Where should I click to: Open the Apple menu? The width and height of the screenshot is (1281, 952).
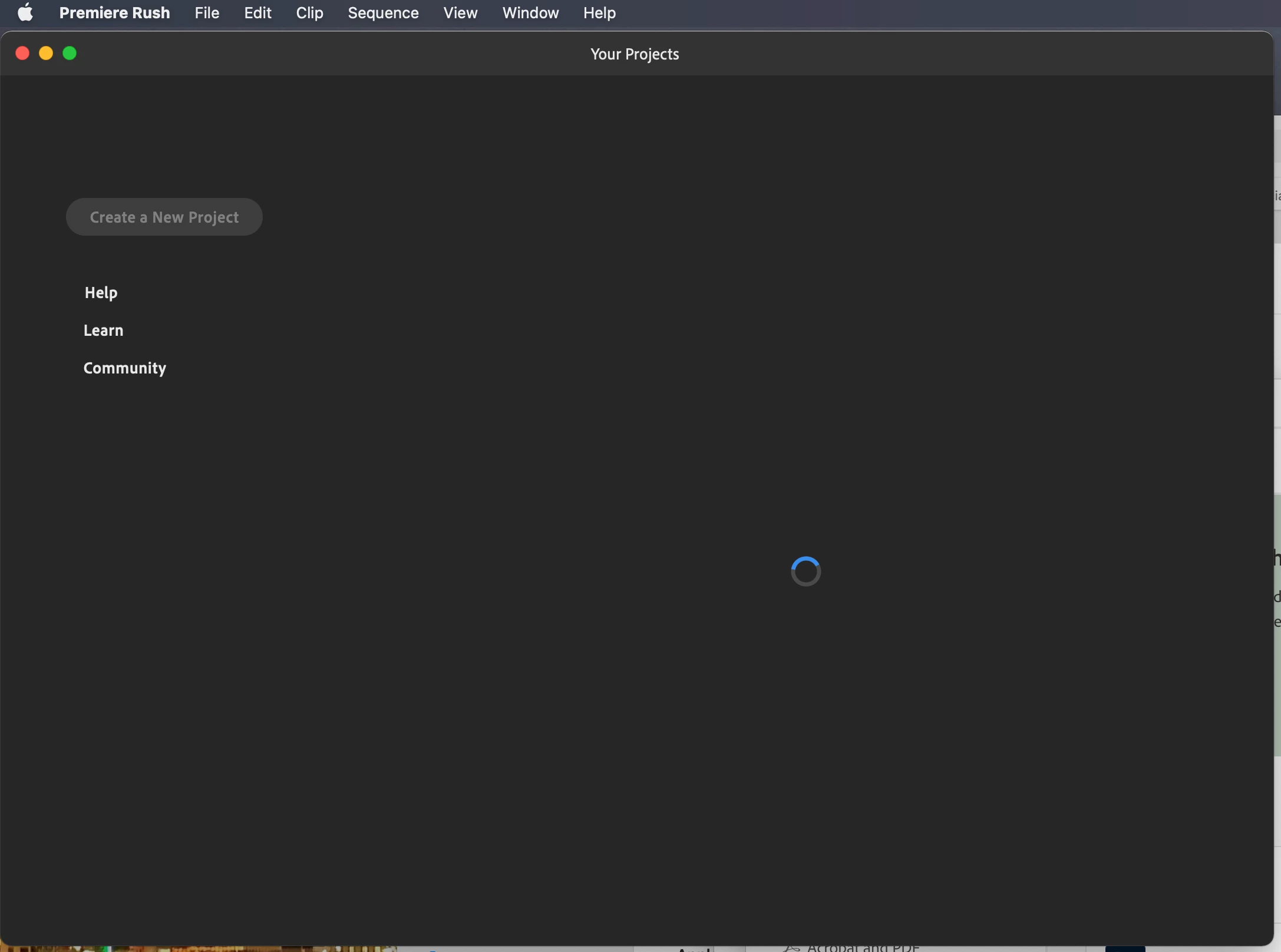(25, 12)
